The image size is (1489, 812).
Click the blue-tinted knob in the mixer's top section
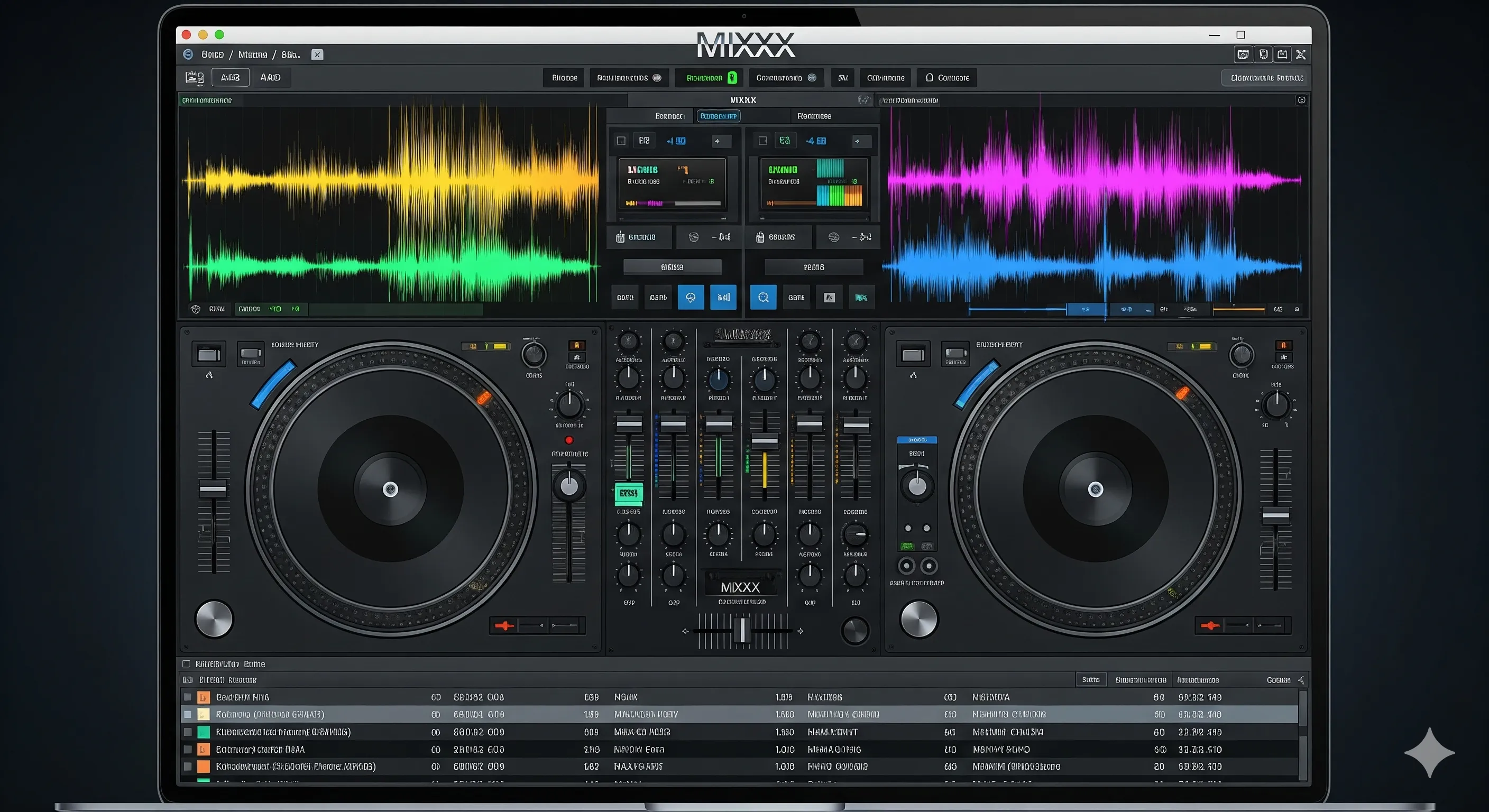pos(719,379)
